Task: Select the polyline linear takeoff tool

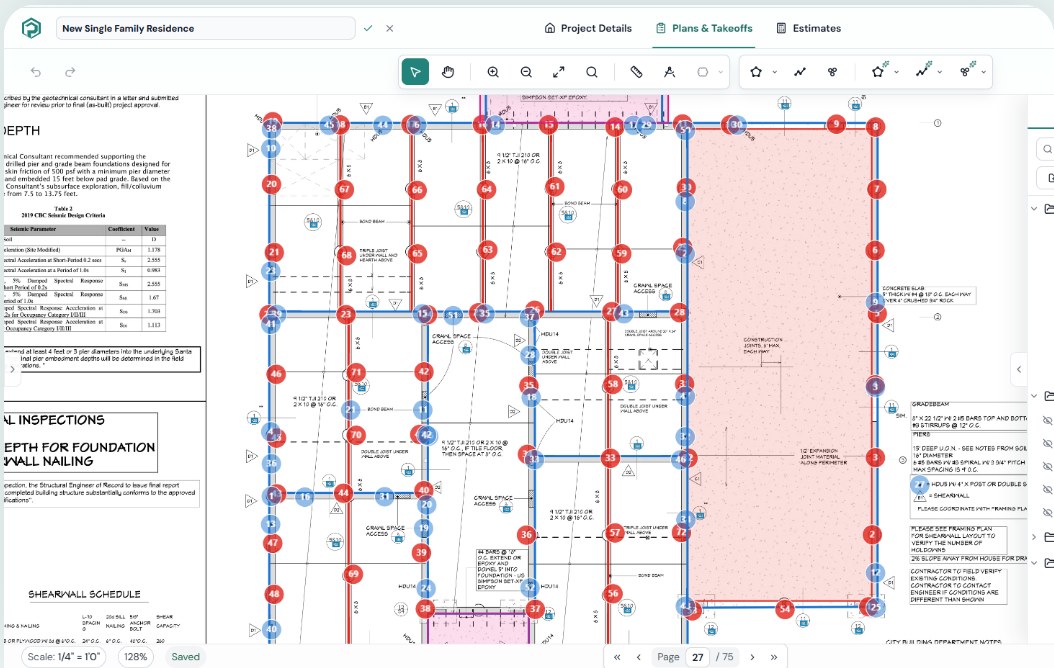Action: pos(800,72)
